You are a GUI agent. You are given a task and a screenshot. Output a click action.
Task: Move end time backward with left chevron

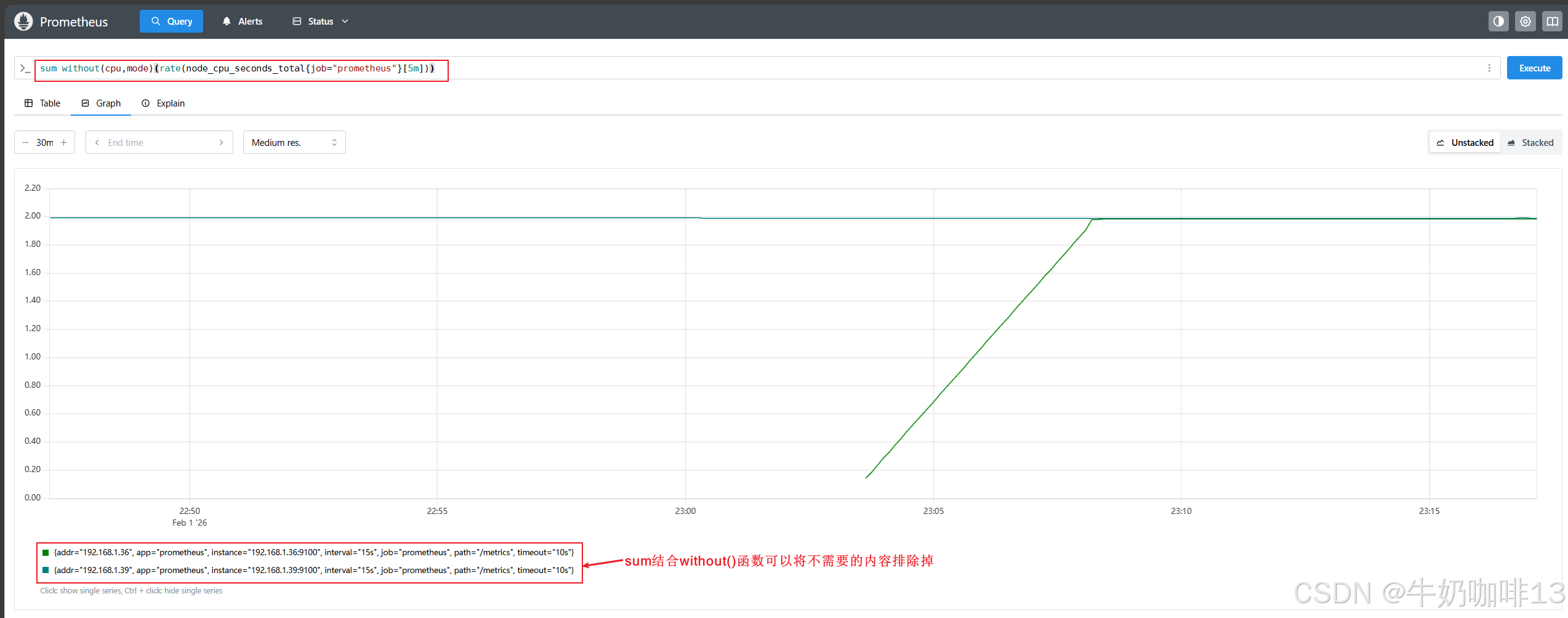(97, 143)
